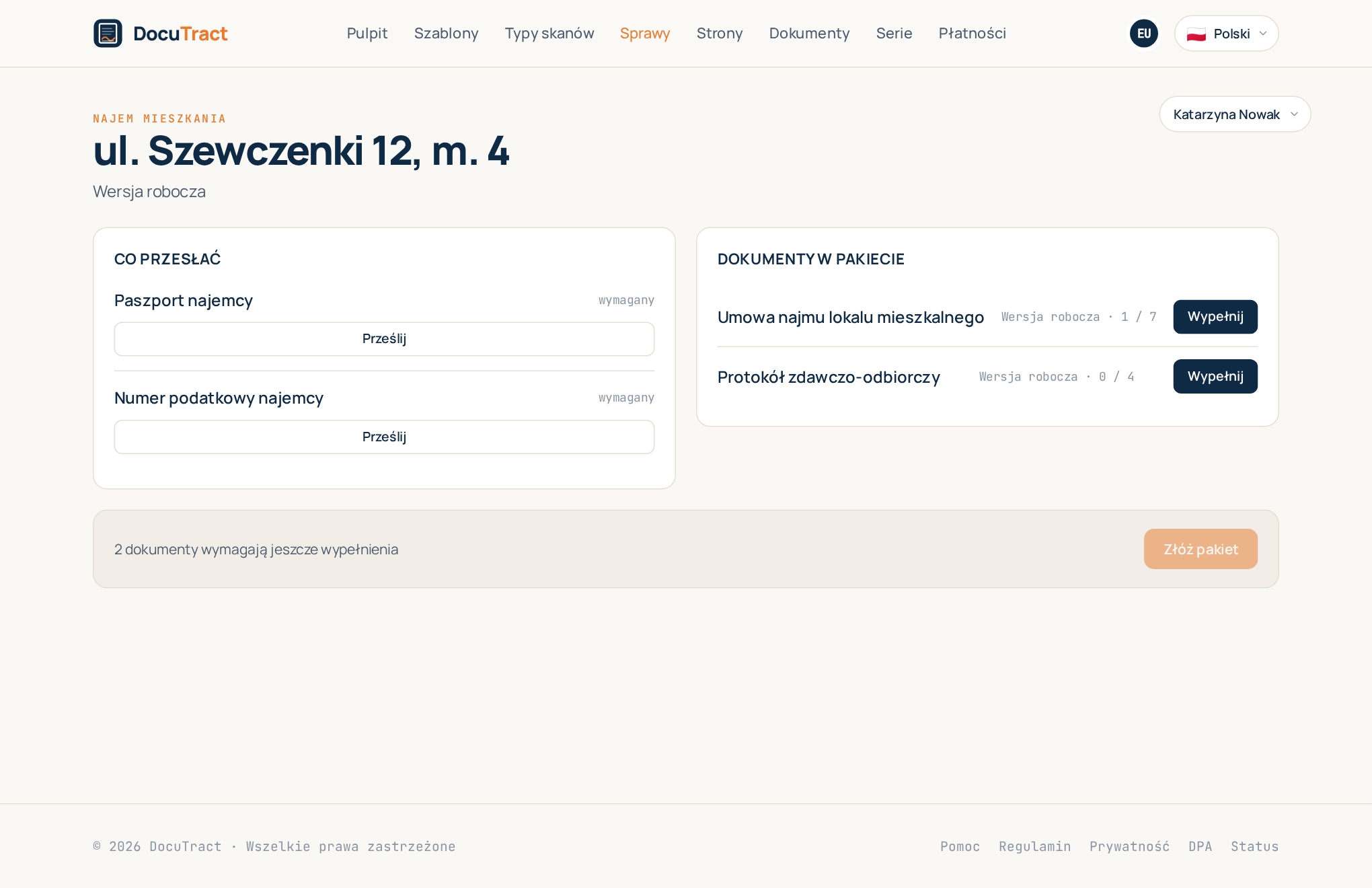Image resolution: width=1372 pixels, height=888 pixels.
Task: Click Prześlij for Paszport najemcy
Action: coord(384,339)
